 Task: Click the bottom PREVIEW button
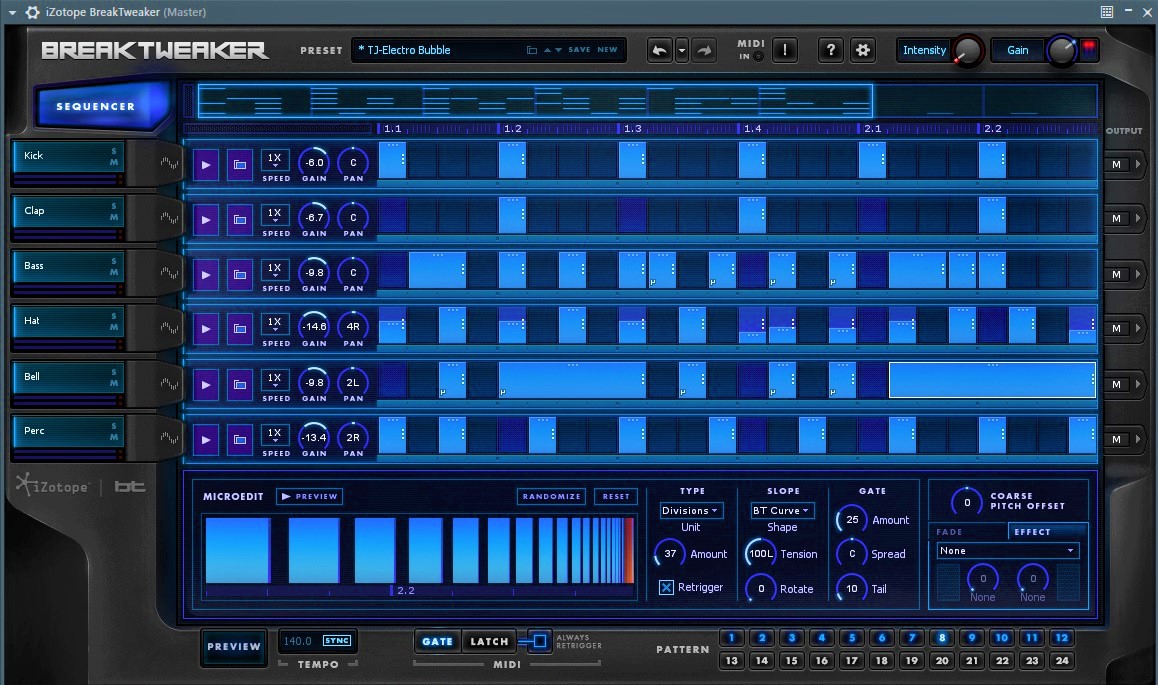(x=233, y=647)
